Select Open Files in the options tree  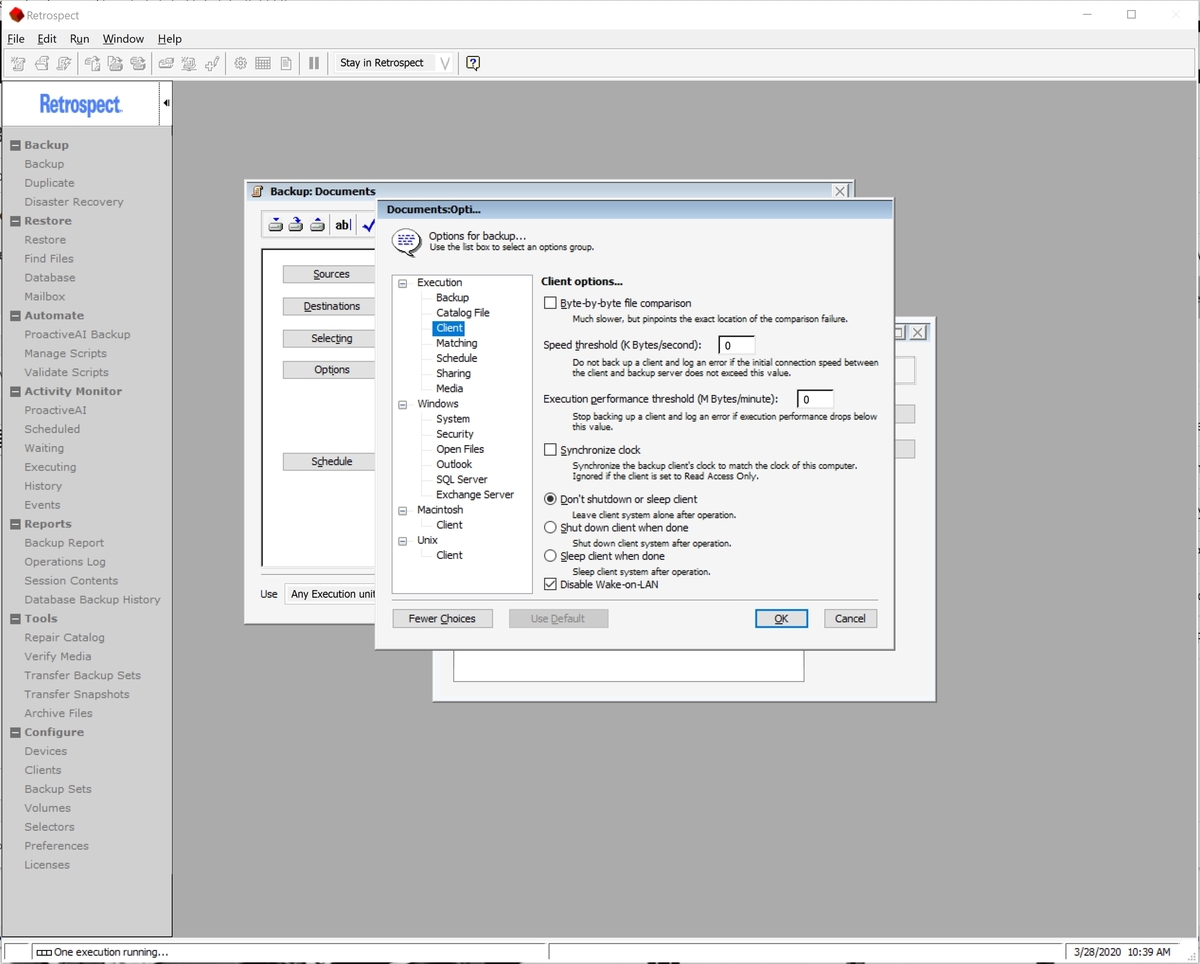[x=460, y=449]
